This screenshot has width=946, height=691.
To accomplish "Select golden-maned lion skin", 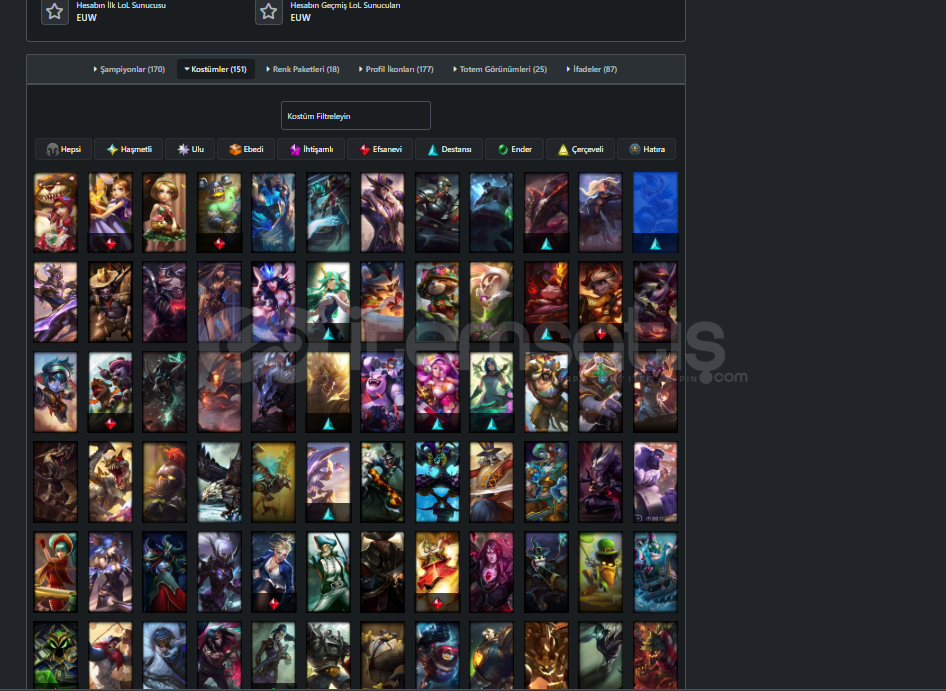I will click(x=328, y=392).
